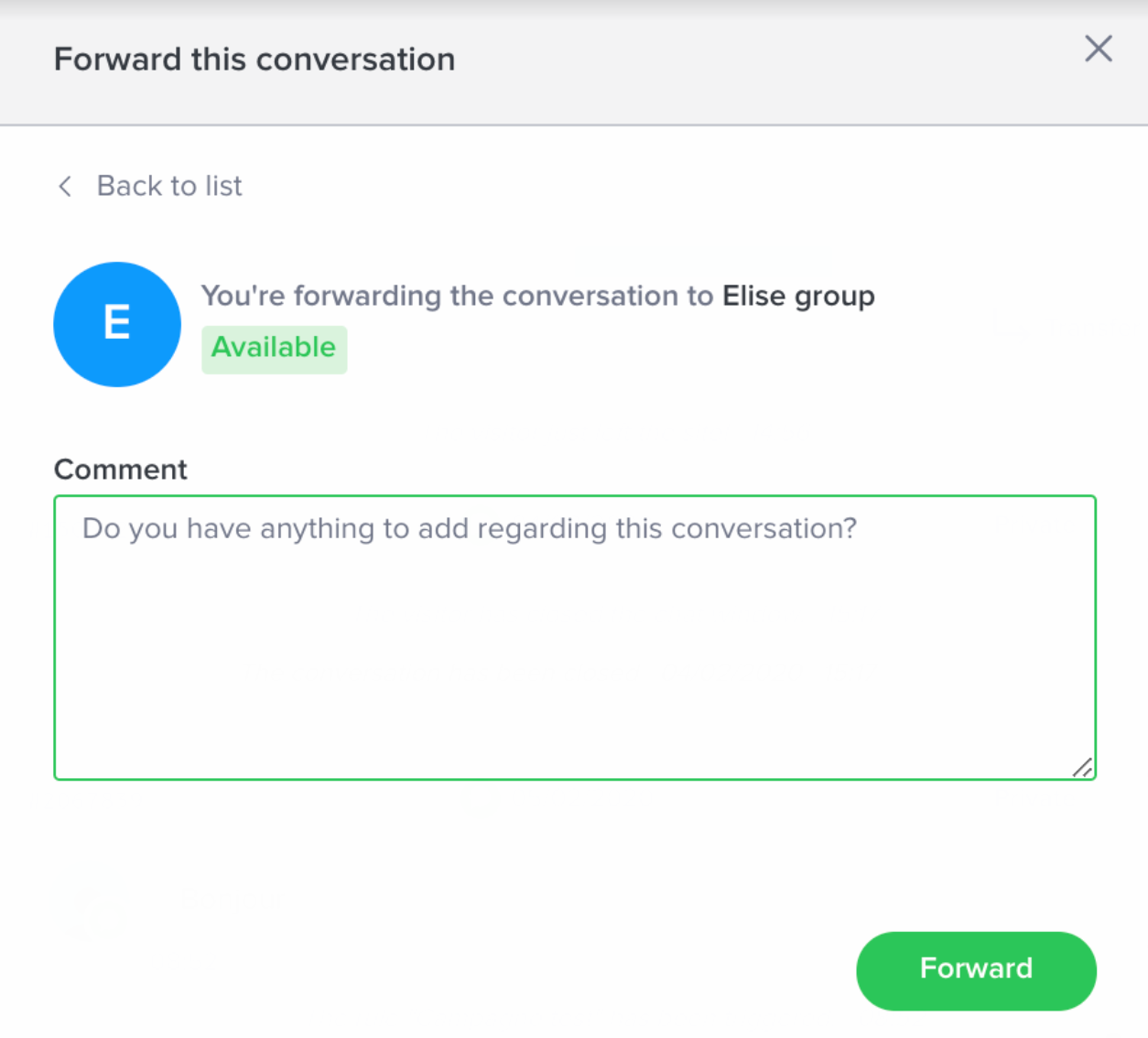
Task: Click the Comment field label
Action: [120, 470]
